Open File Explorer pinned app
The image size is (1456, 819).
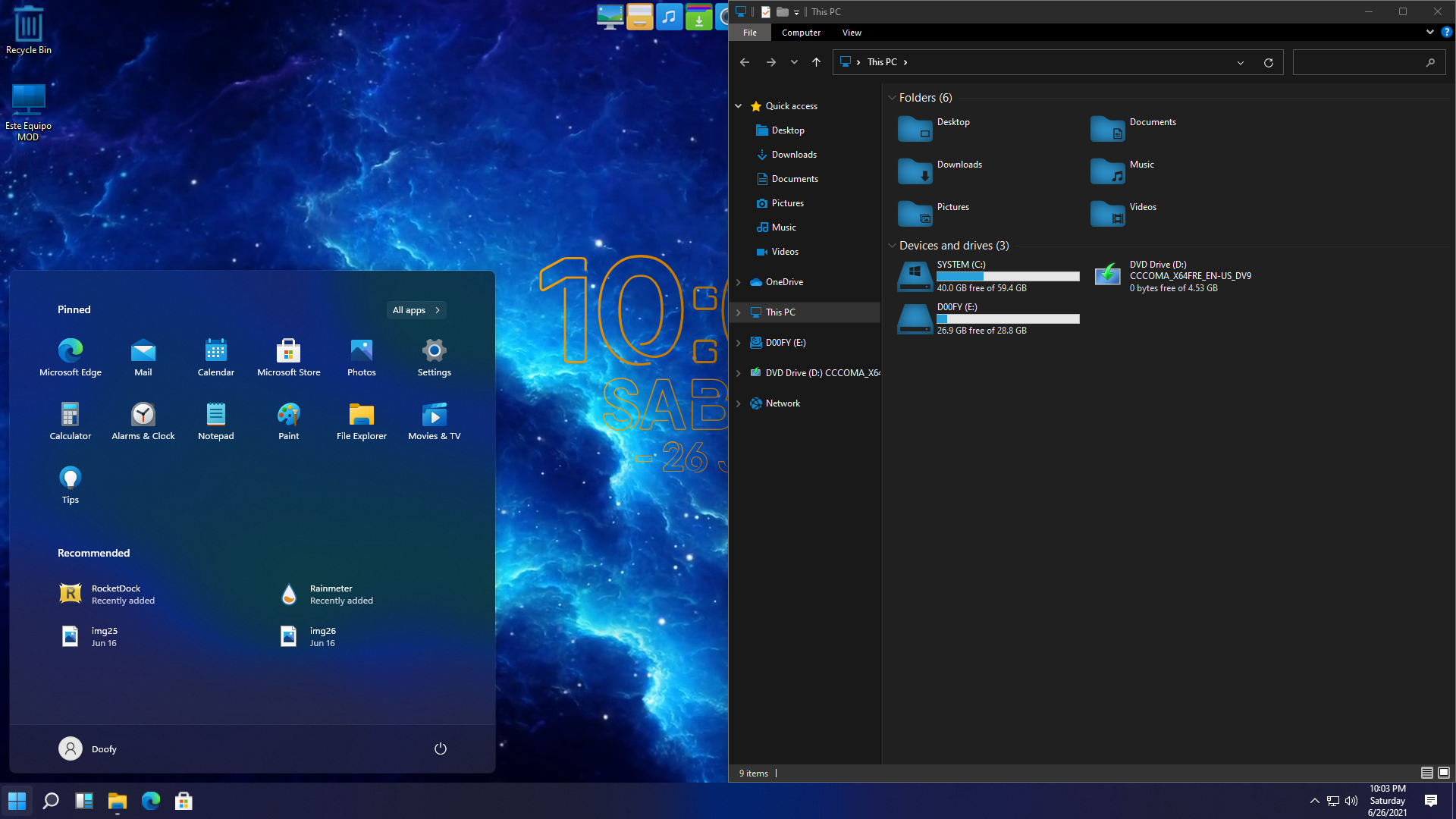tap(362, 420)
